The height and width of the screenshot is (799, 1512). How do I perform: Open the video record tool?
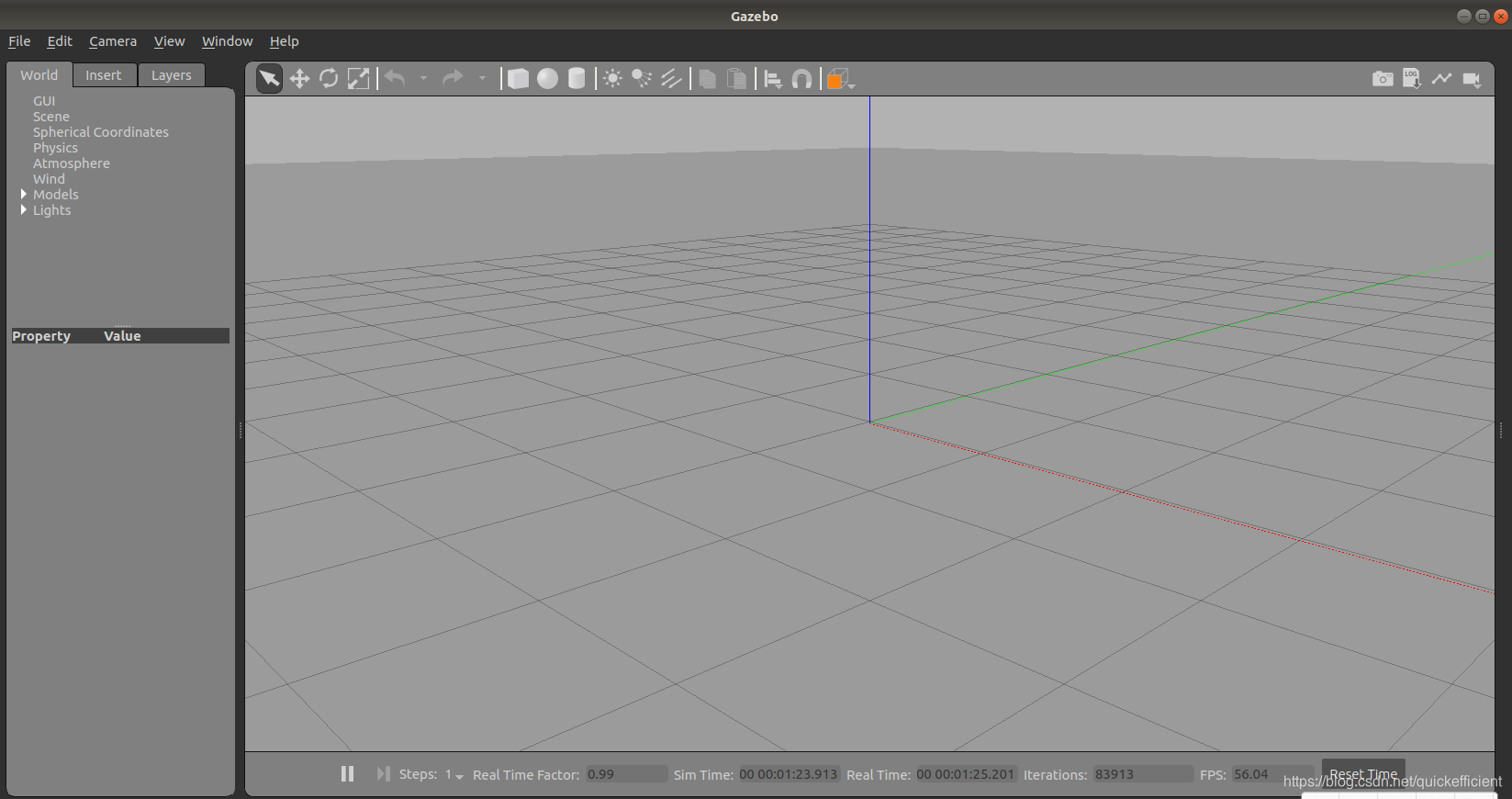[1472, 80]
